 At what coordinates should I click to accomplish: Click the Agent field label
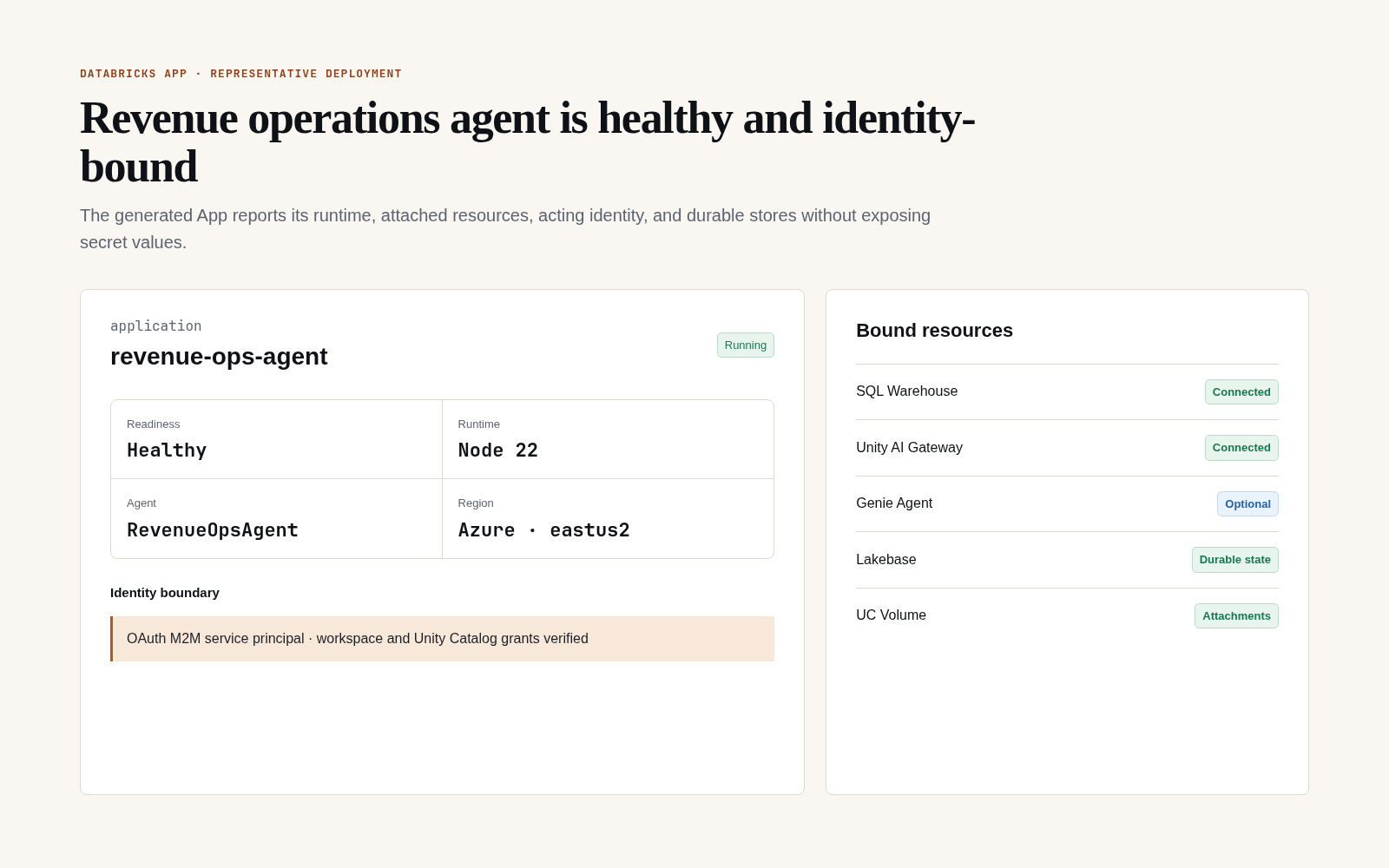click(x=142, y=503)
